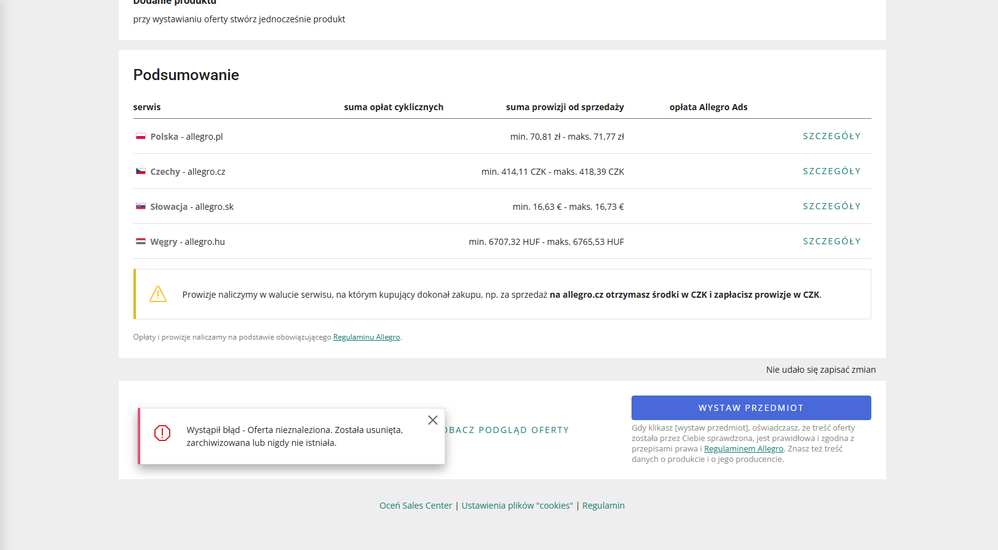998x550 pixels.
Task: Click the Polish flag icon
Action: tap(141, 136)
